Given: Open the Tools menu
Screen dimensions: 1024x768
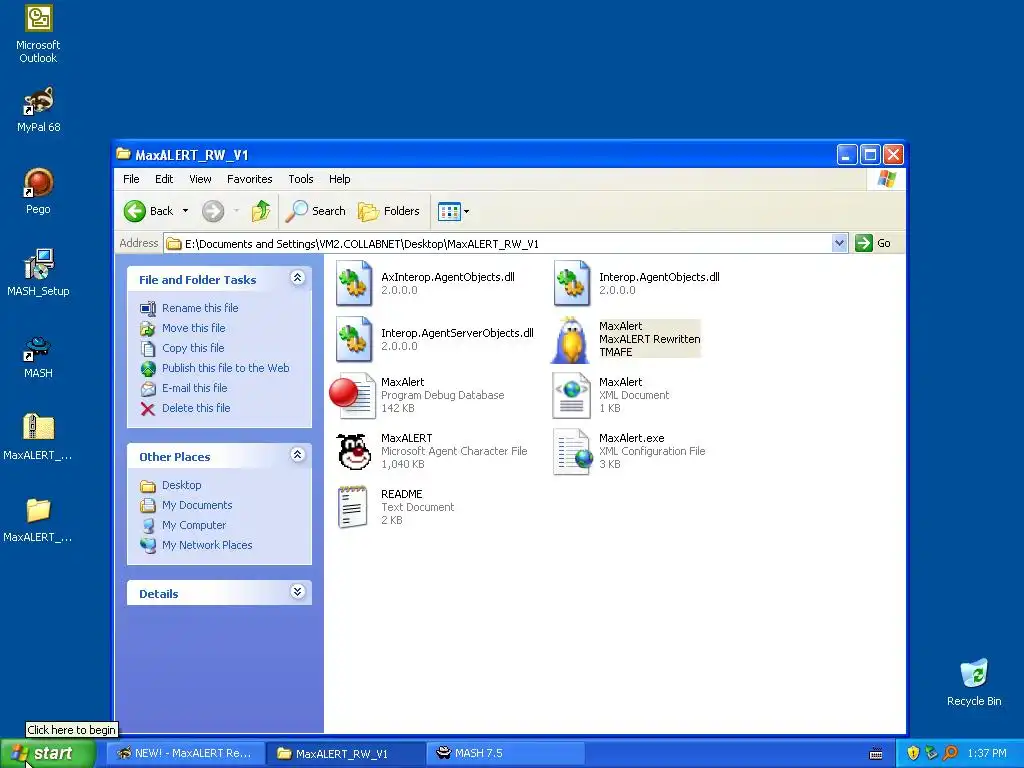Looking at the screenshot, I should 301,179.
